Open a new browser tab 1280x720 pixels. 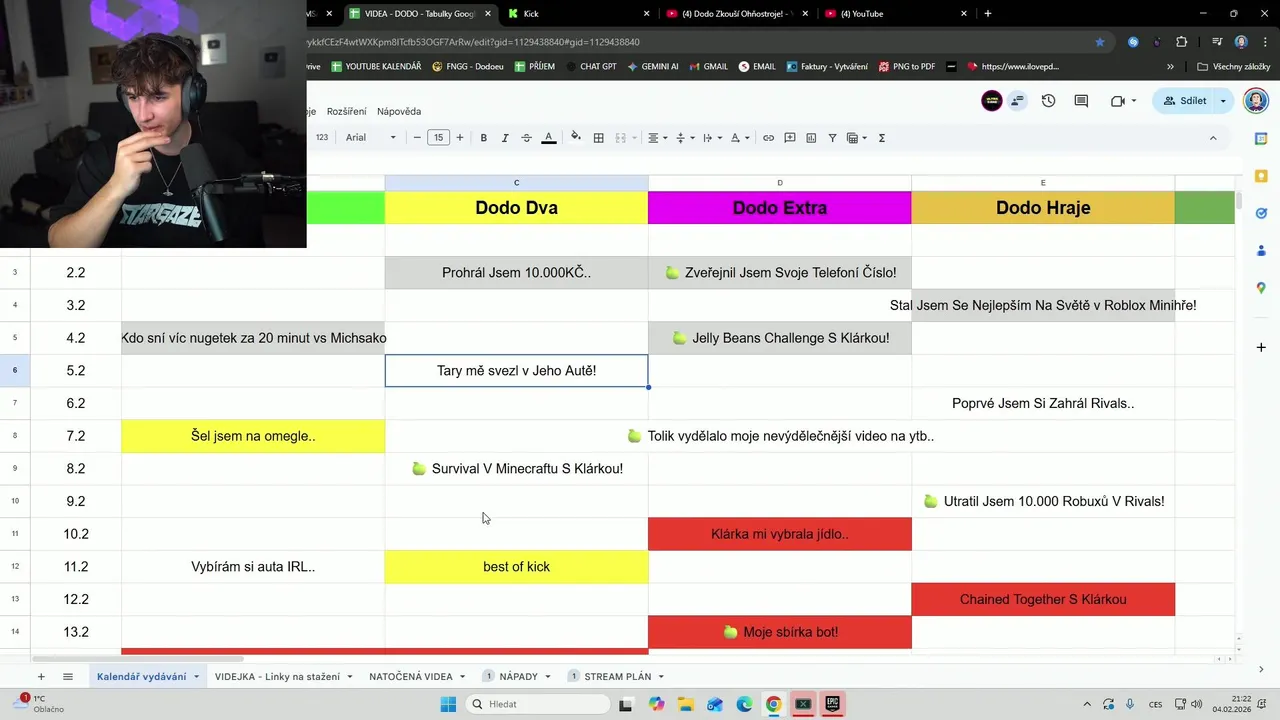[988, 14]
